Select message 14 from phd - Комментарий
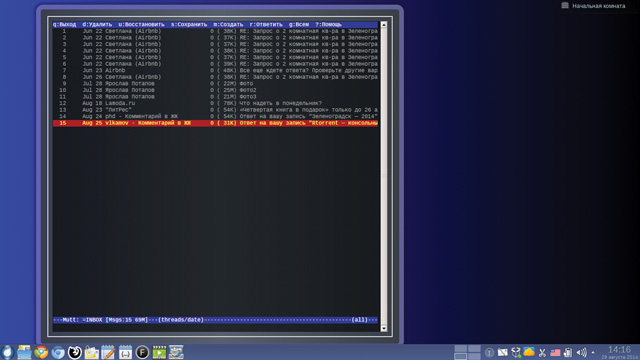Image resolution: width=640 pixels, height=360 pixels. (215, 116)
